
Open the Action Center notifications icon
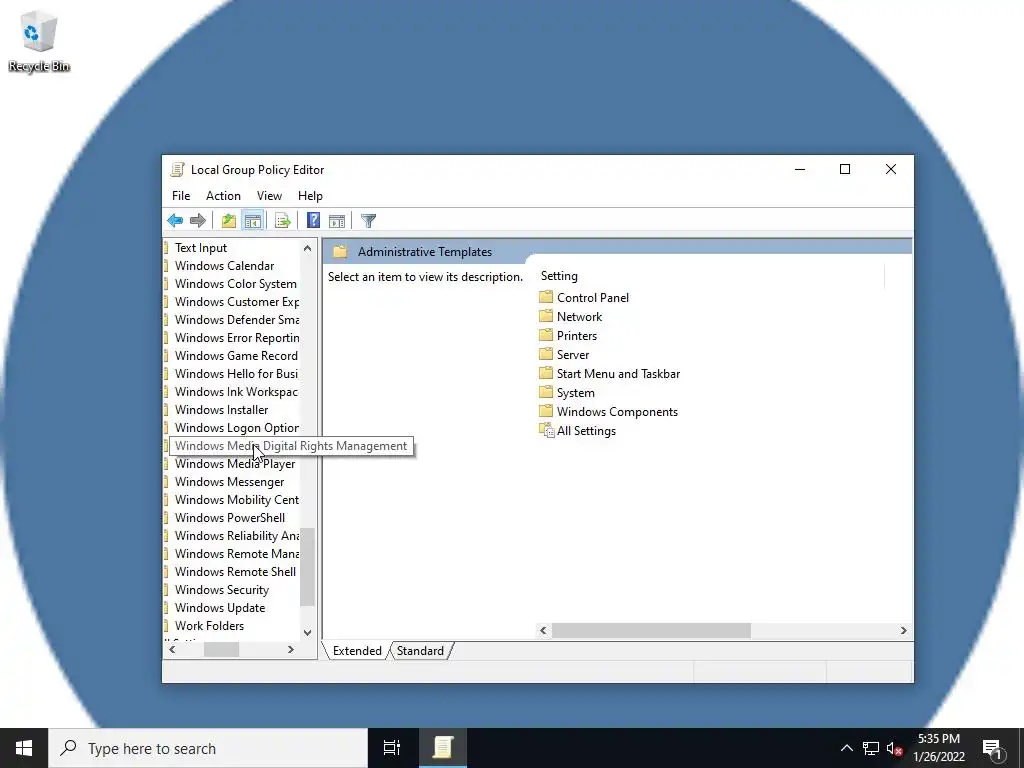click(993, 748)
